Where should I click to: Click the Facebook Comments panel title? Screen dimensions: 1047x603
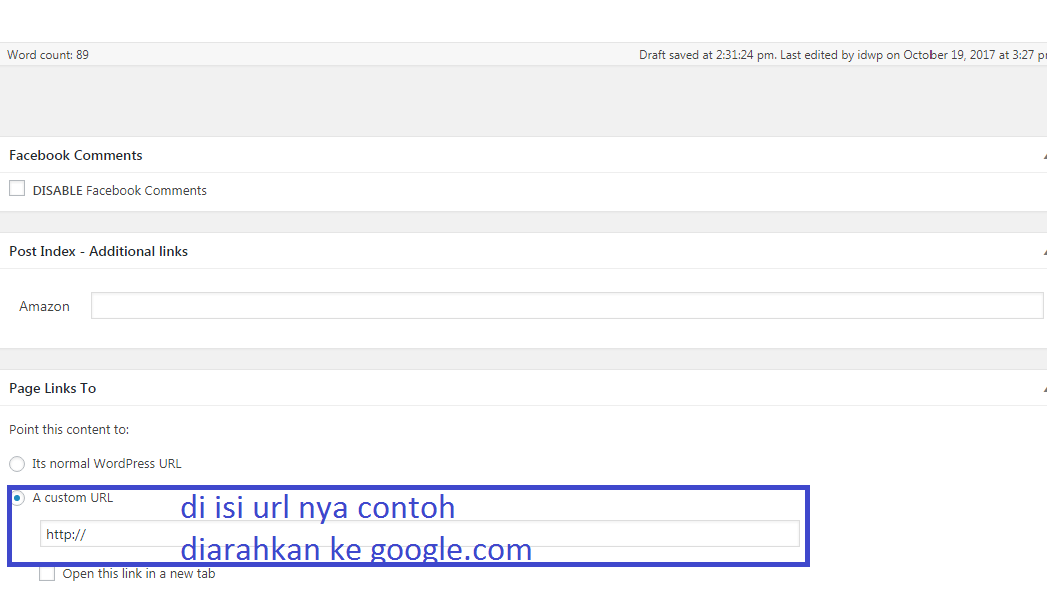pyautogui.click(x=76, y=155)
